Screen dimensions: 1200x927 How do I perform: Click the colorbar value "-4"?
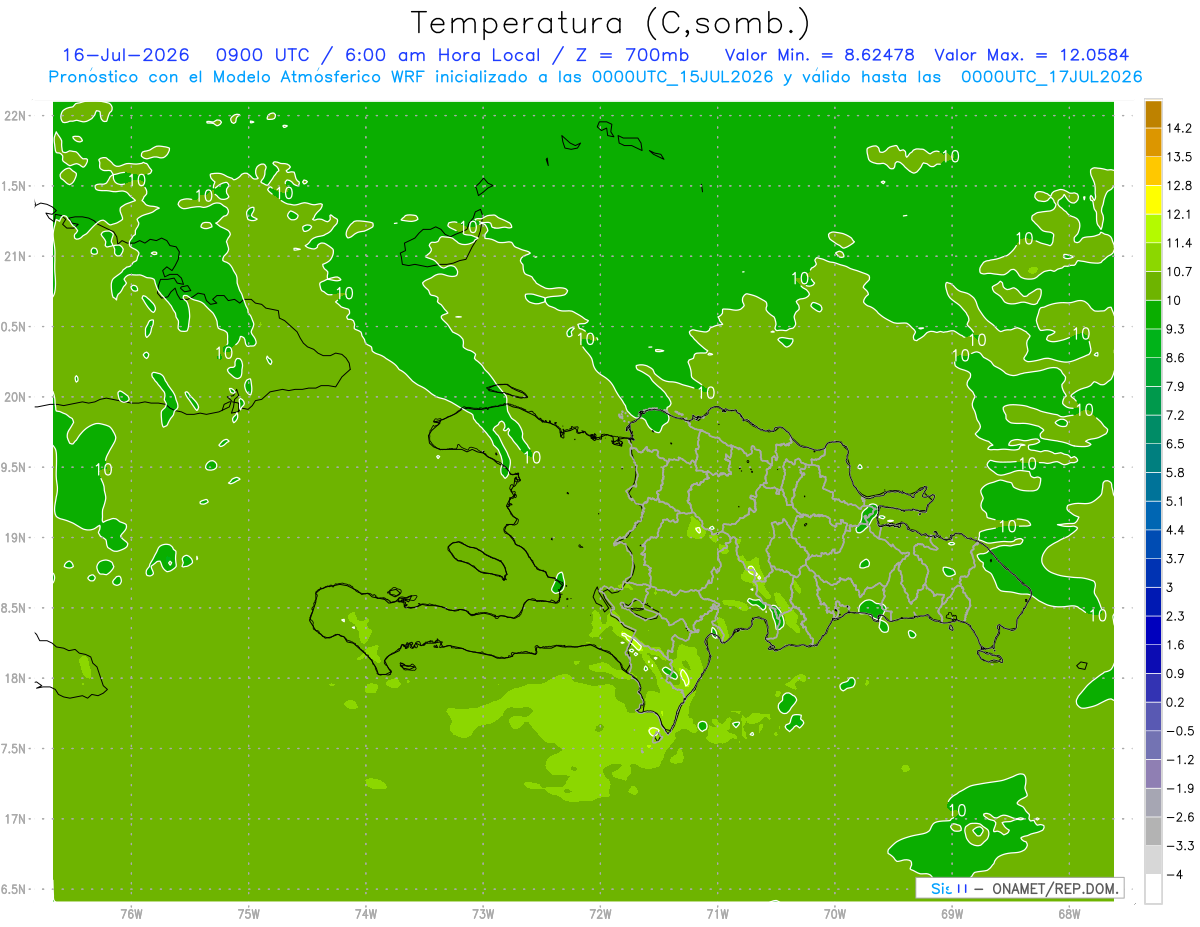click(1174, 875)
